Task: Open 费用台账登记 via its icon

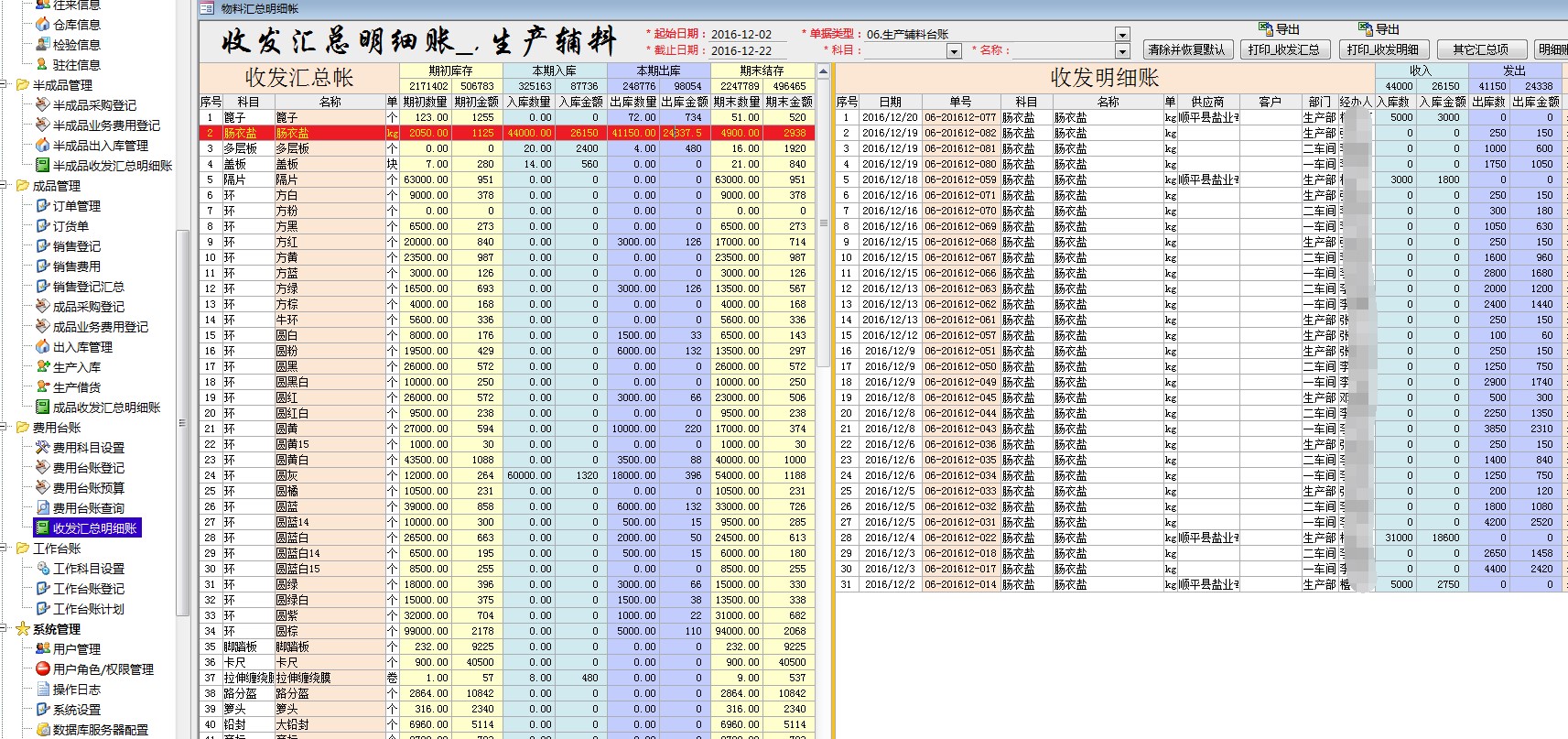Action: coord(42,468)
